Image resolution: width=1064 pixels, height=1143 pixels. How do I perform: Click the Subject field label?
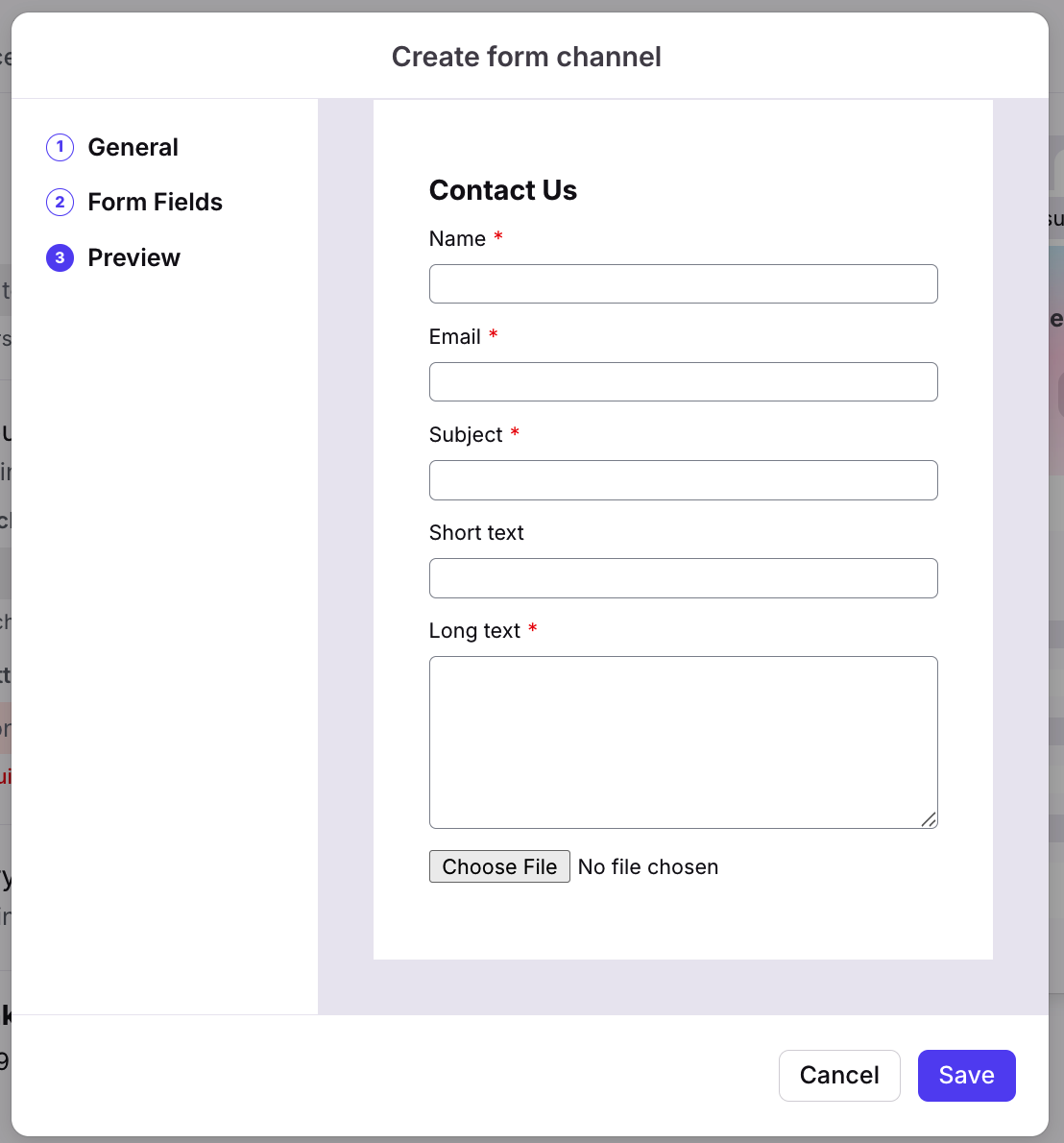pyautogui.click(x=466, y=435)
